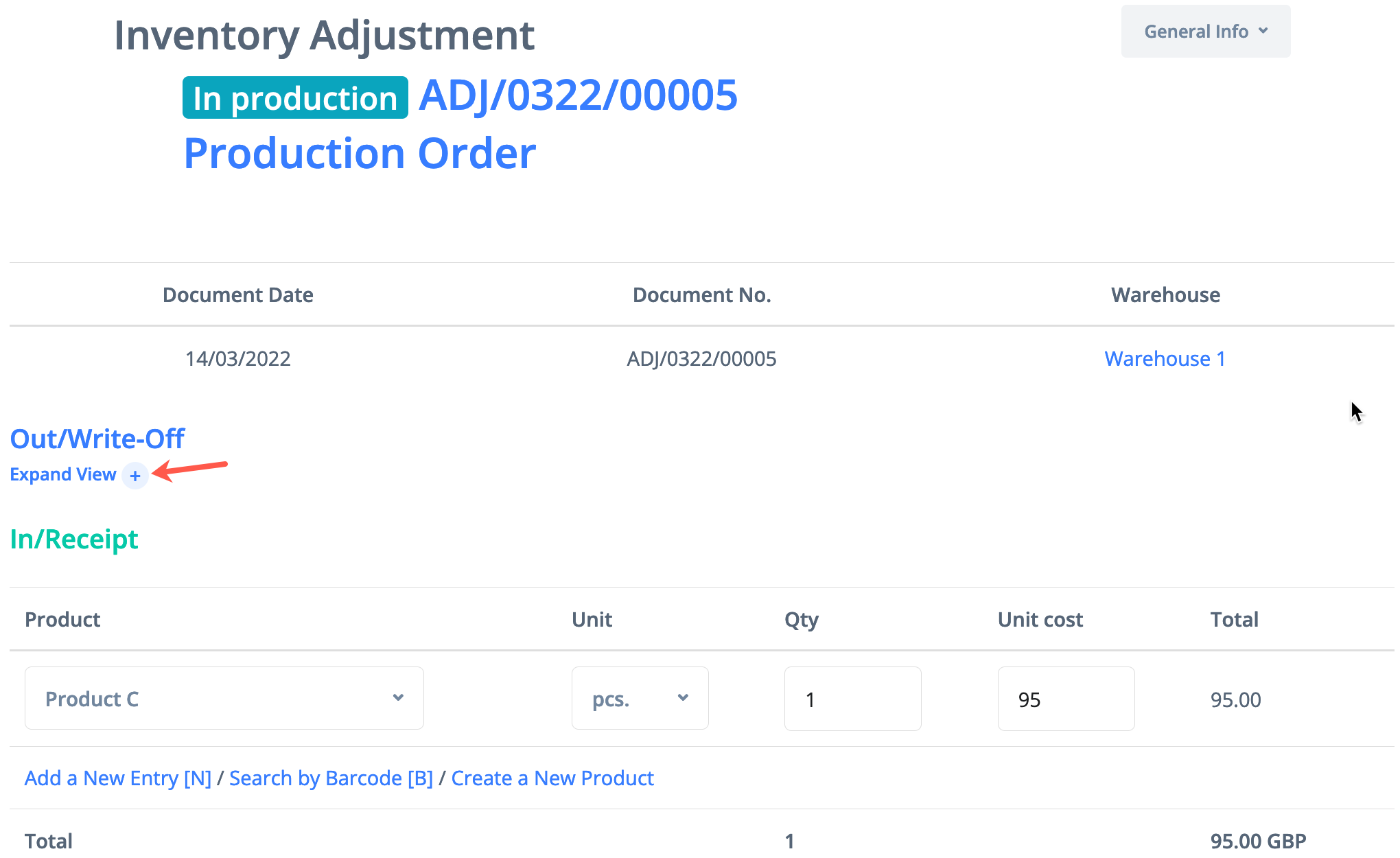Image resolution: width=1400 pixels, height=858 pixels.
Task: Click the In/Receipt section heading
Action: (74, 539)
